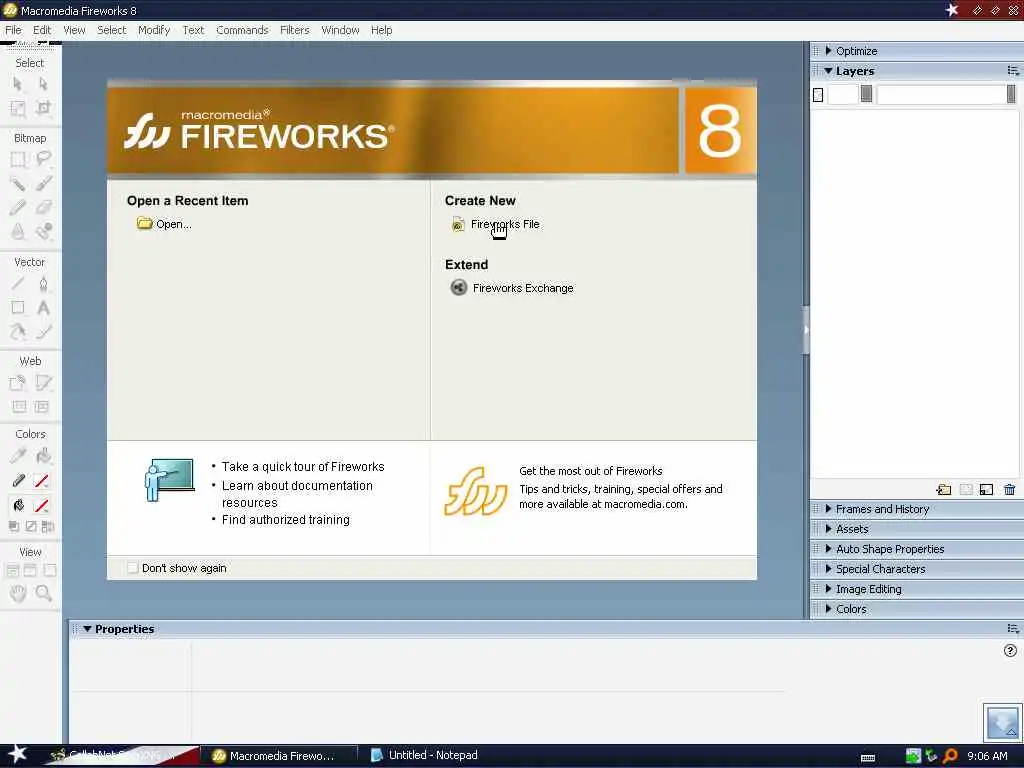Open the Edit menu
1024x768 pixels.
coord(42,30)
